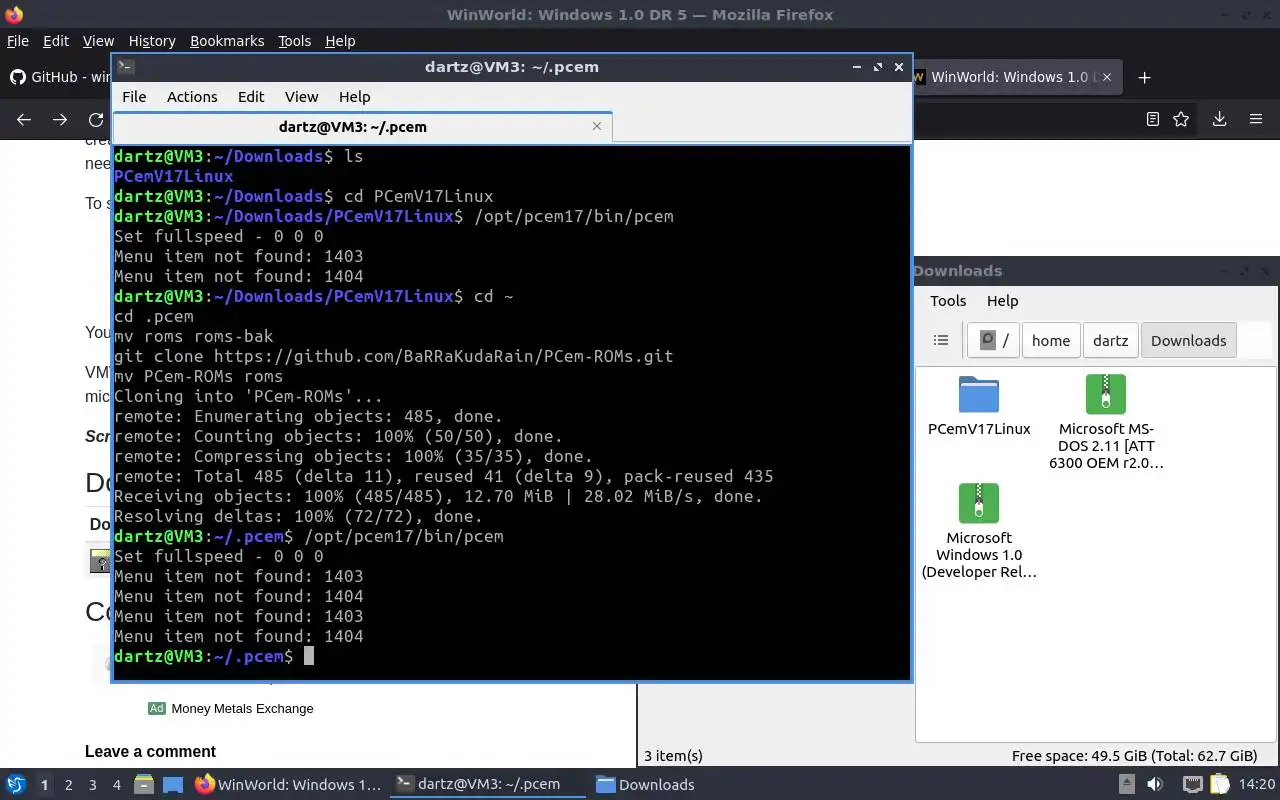Bookmark this page with the star icon

[x=1181, y=119]
